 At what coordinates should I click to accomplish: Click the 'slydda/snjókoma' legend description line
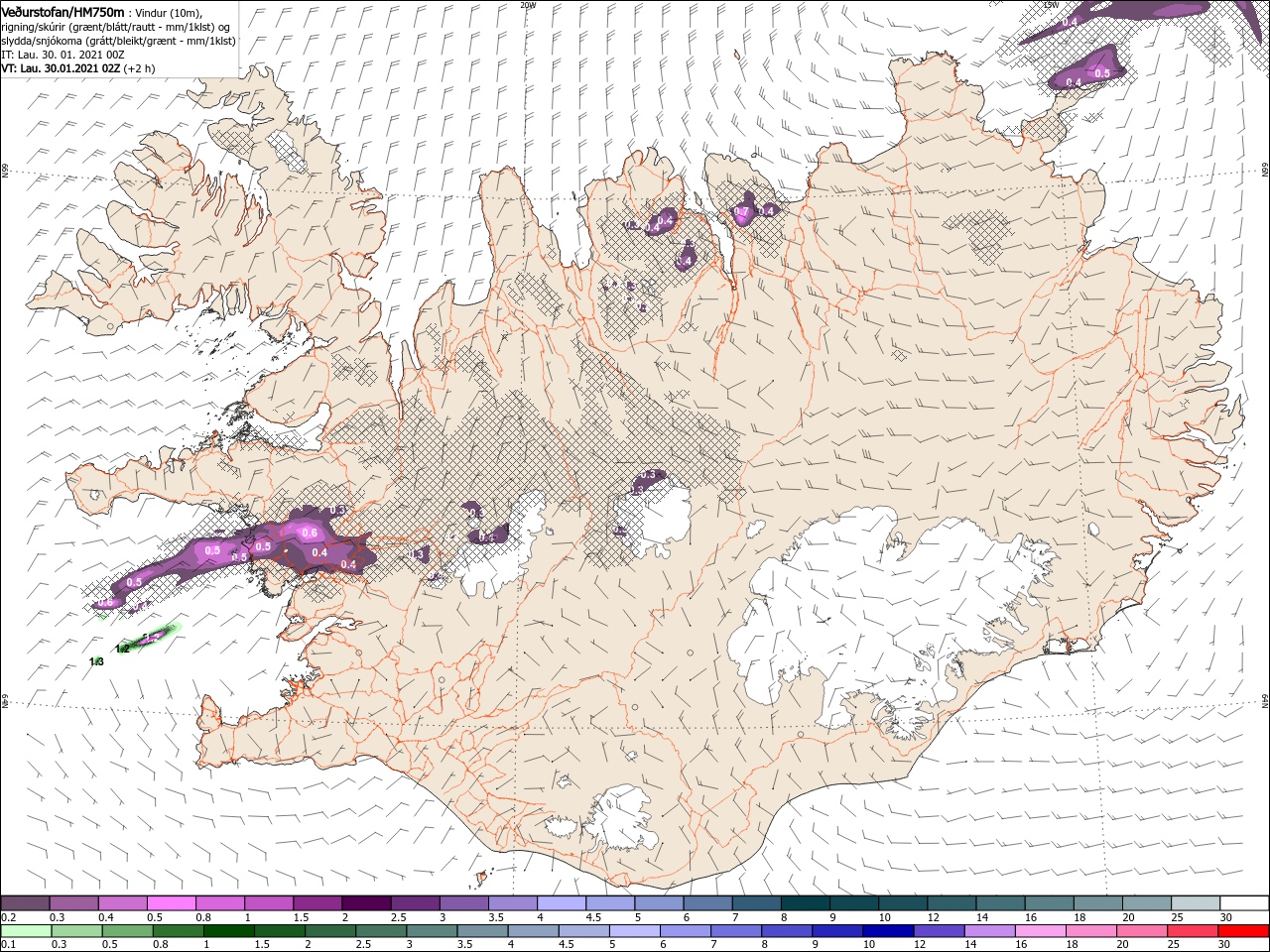coord(118,41)
